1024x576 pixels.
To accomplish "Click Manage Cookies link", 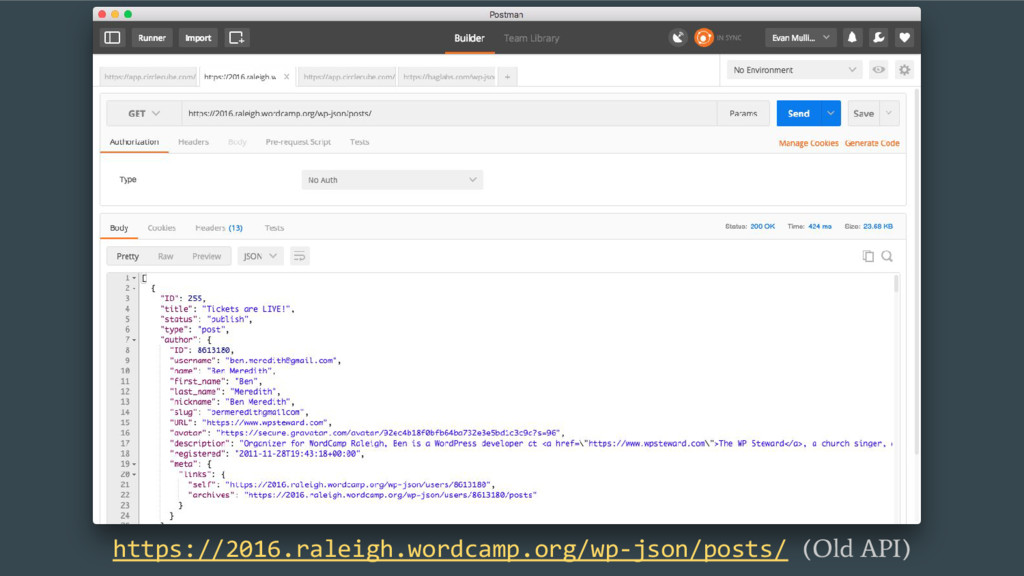I will pyautogui.click(x=808, y=143).
